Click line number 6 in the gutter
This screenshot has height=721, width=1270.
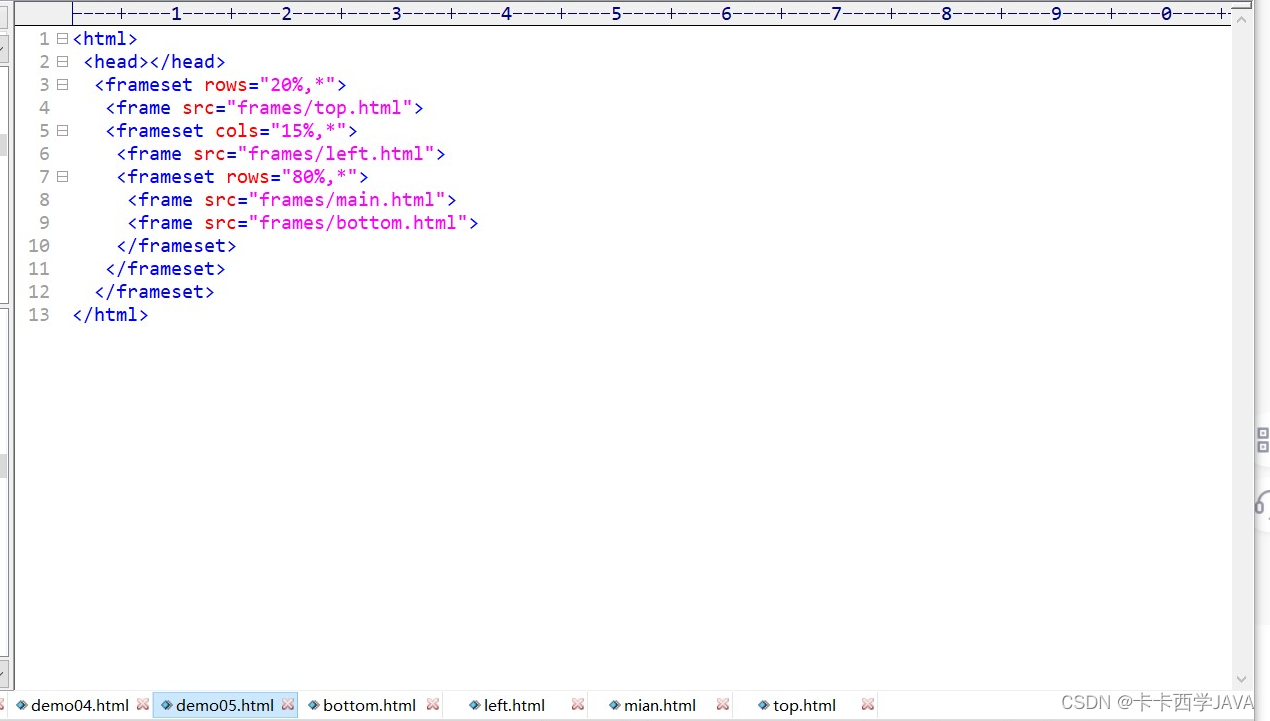click(44, 153)
